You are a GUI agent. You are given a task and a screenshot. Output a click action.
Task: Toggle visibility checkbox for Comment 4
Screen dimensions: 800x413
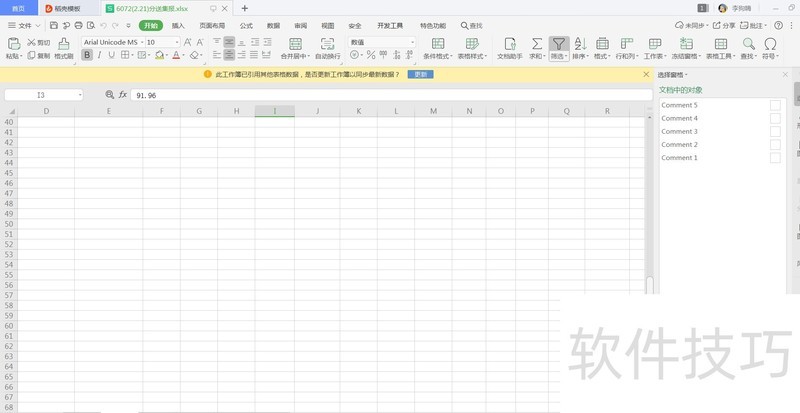pos(775,118)
